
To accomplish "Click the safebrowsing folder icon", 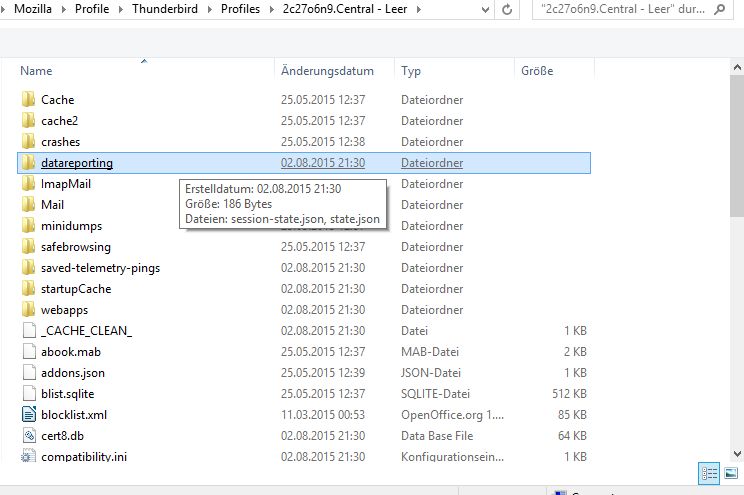I will pyautogui.click(x=28, y=247).
